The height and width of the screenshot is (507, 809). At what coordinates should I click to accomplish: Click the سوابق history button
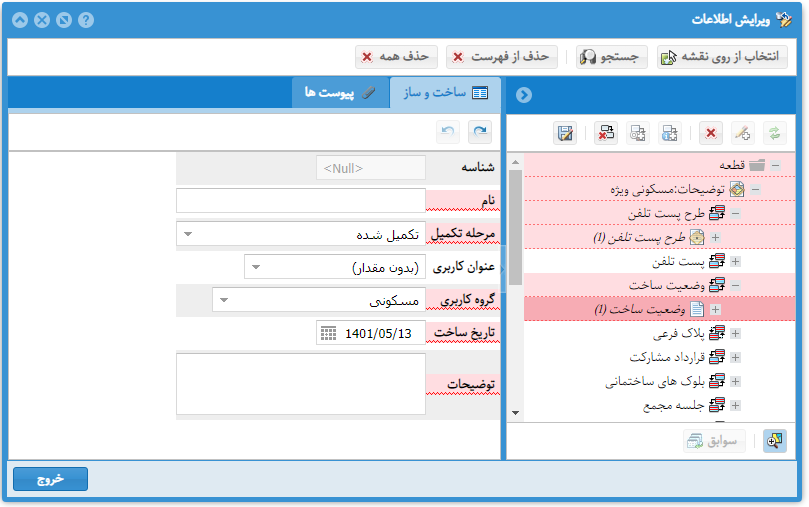715,441
